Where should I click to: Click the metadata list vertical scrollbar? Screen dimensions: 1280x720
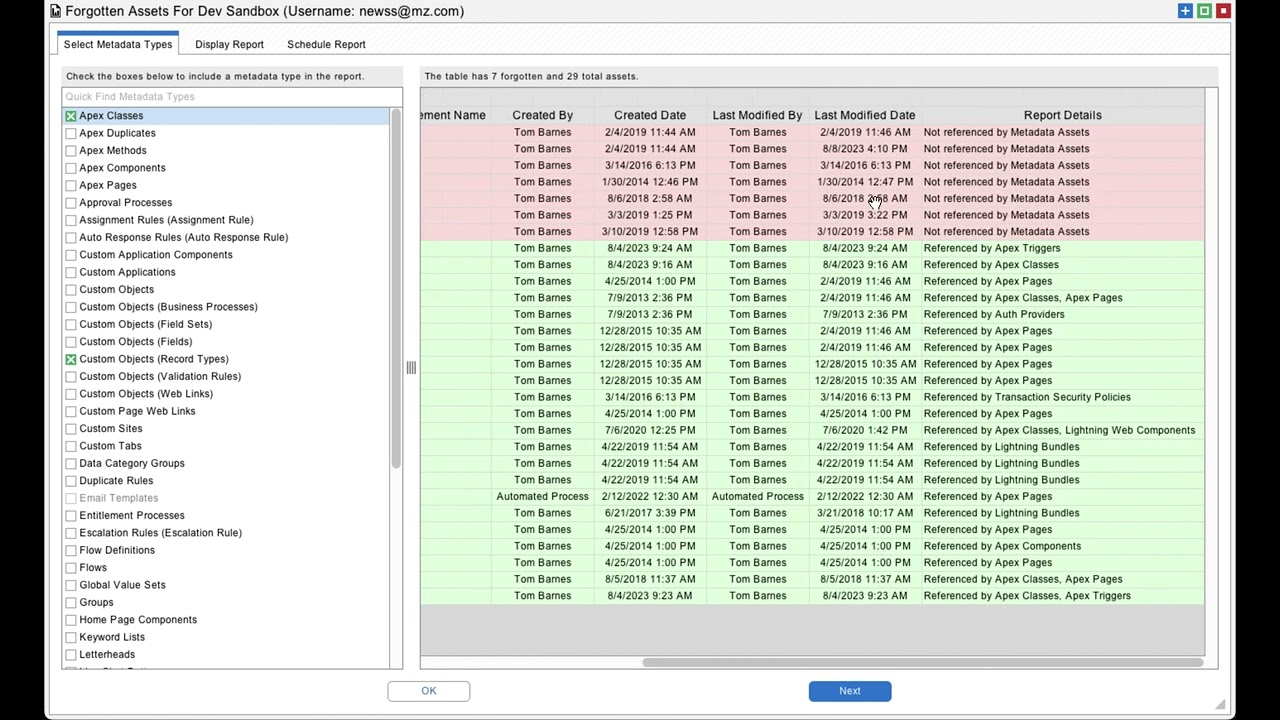click(396, 288)
